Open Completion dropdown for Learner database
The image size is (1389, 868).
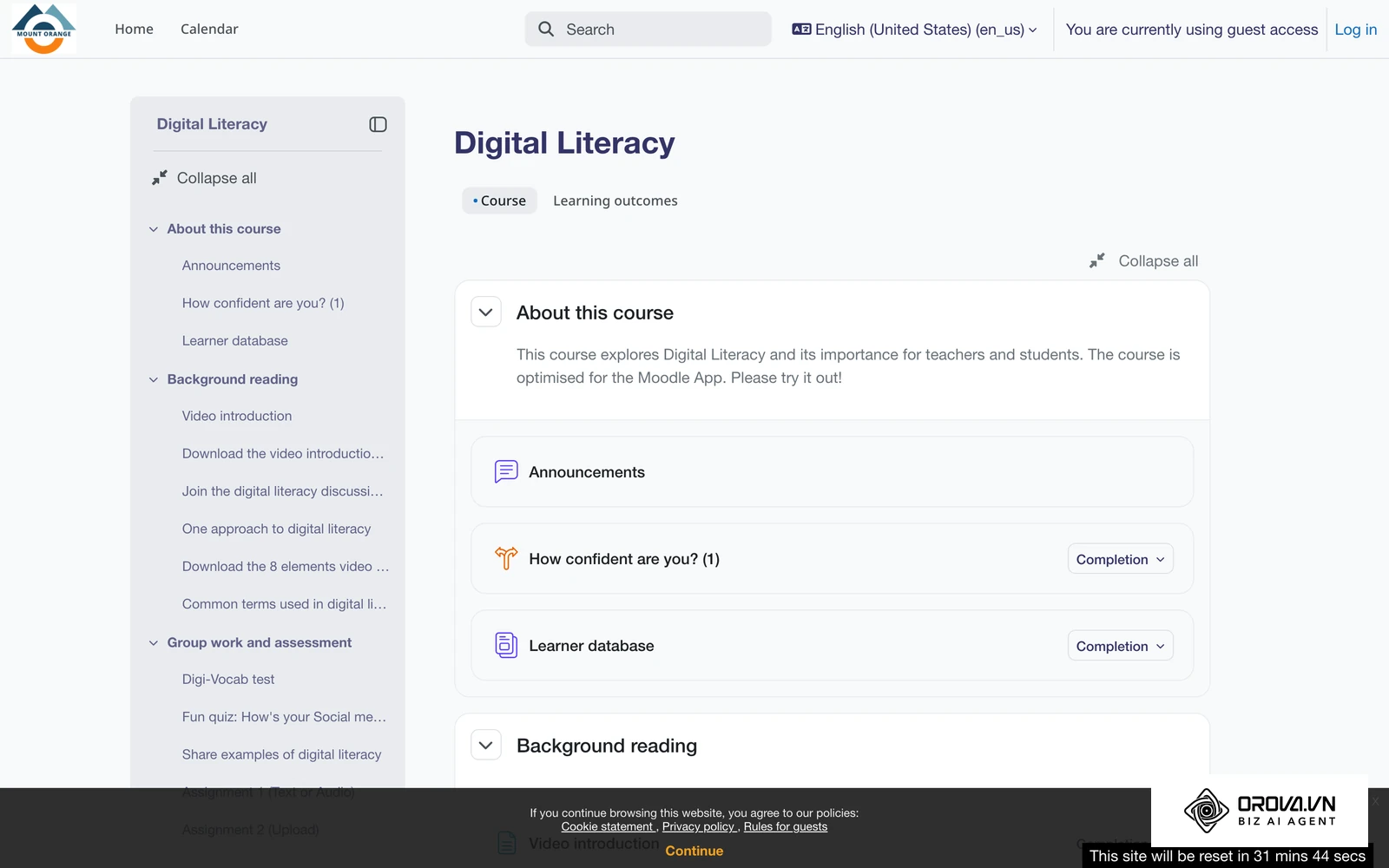point(1120,646)
